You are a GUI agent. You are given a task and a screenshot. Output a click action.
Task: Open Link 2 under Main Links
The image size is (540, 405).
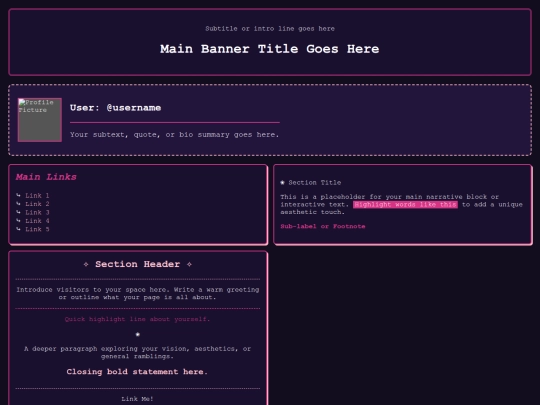[37, 204]
